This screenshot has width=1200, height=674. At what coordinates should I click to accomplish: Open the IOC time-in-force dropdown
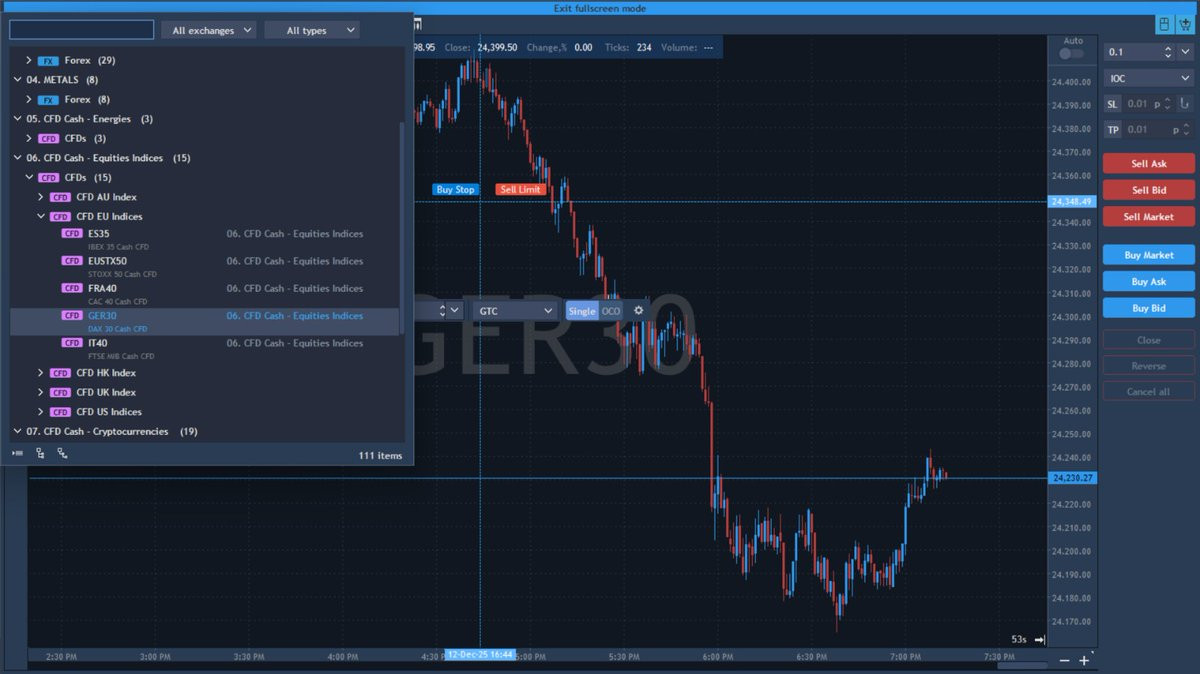click(1148, 78)
